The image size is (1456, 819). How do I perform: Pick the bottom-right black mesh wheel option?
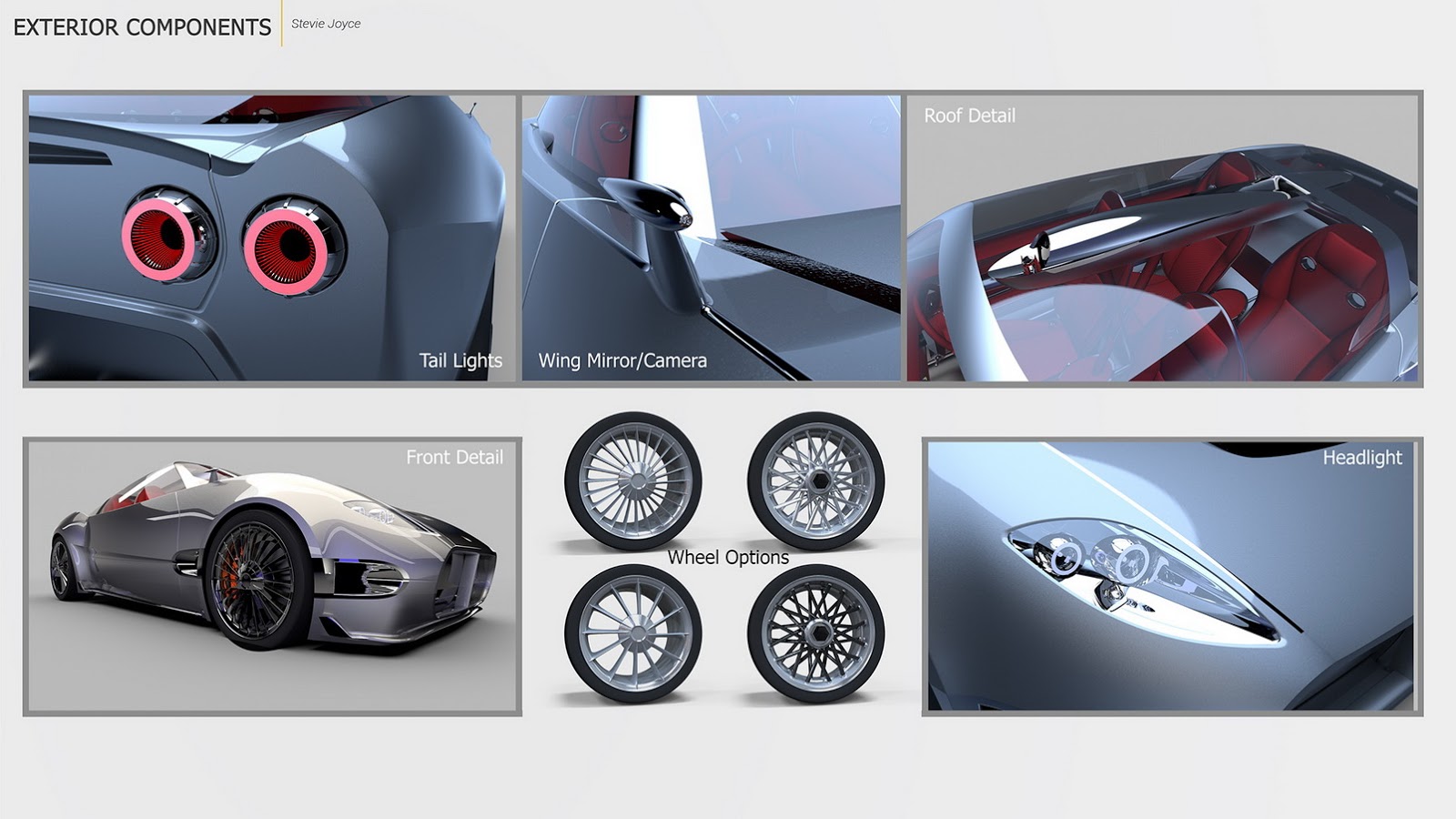815,633
